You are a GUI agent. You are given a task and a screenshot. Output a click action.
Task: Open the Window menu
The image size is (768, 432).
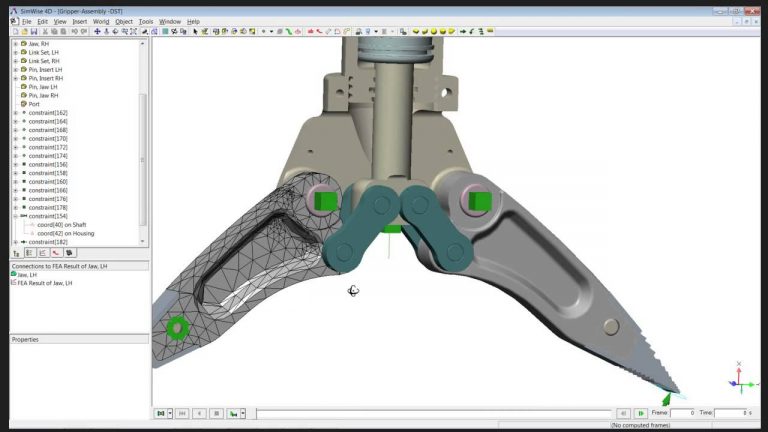[170, 22]
